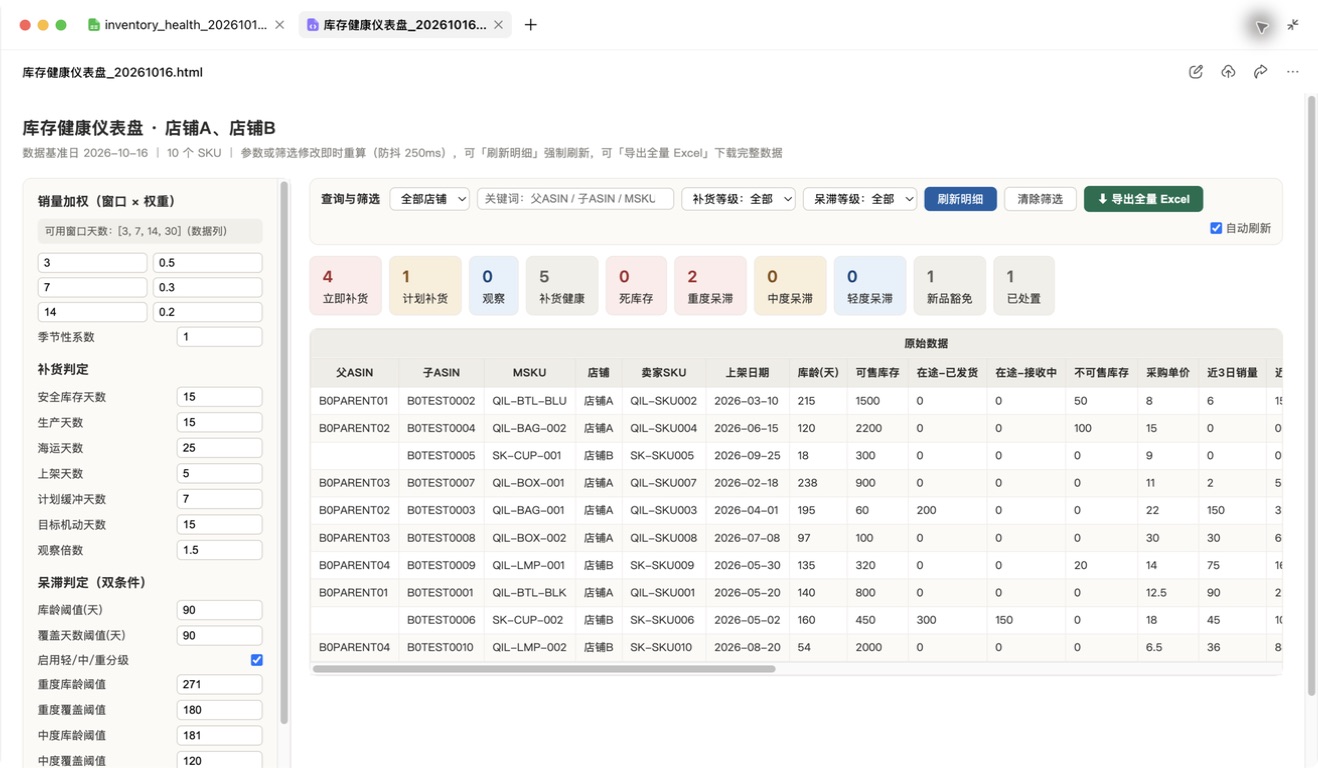Click the left panel vertical scrollbar

point(284,452)
